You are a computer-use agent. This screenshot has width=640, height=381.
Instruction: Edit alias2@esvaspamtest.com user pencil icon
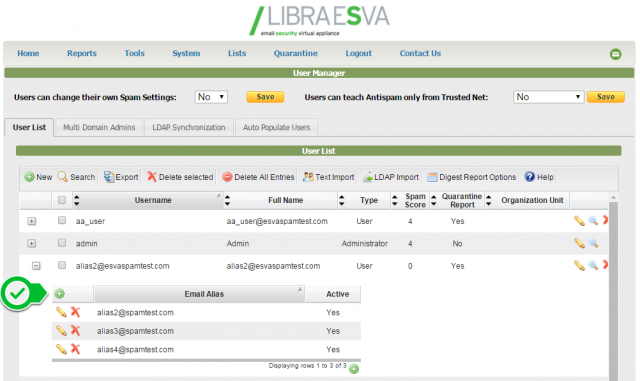579,265
